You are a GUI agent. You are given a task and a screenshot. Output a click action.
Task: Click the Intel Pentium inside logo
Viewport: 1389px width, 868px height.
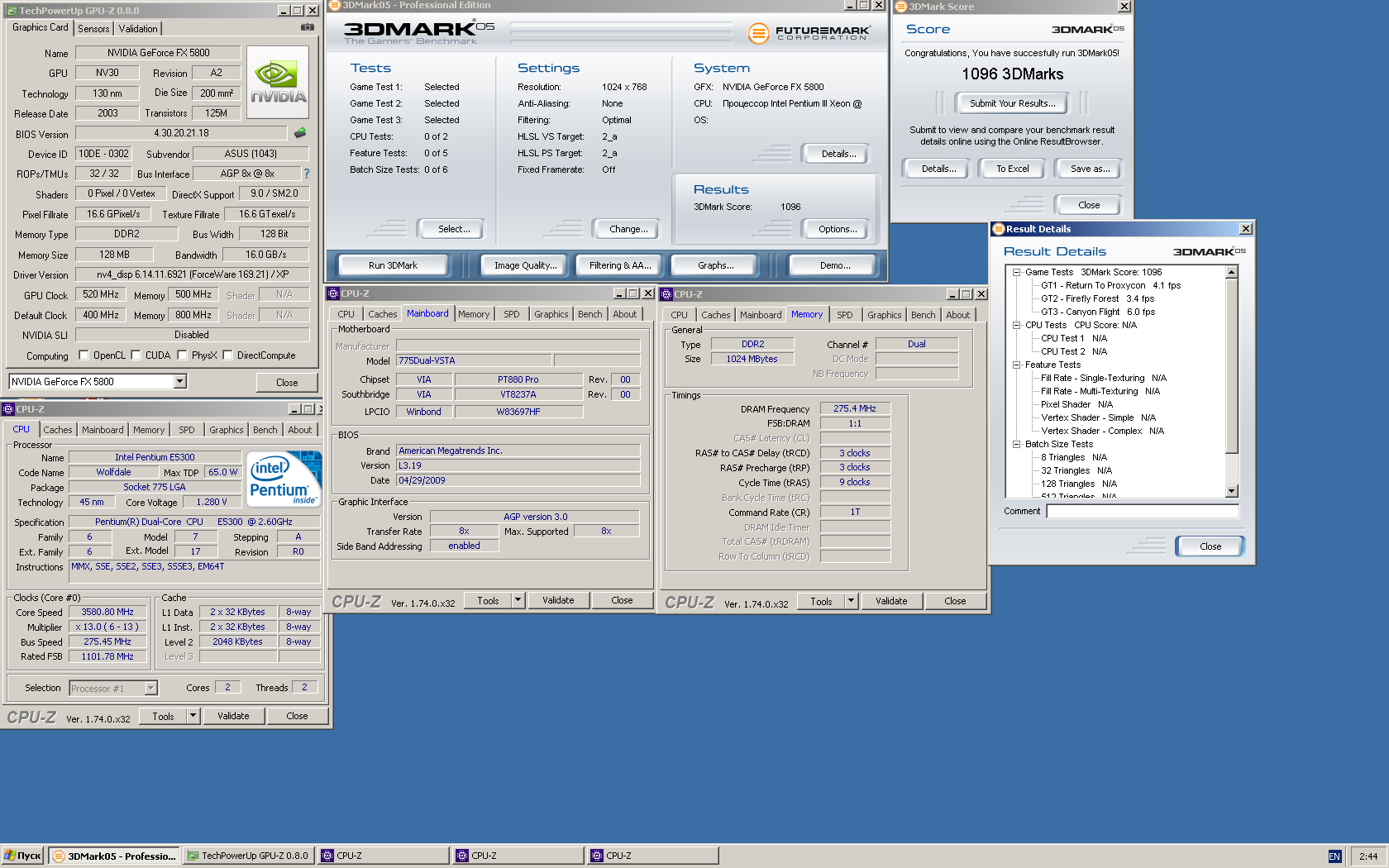284,479
